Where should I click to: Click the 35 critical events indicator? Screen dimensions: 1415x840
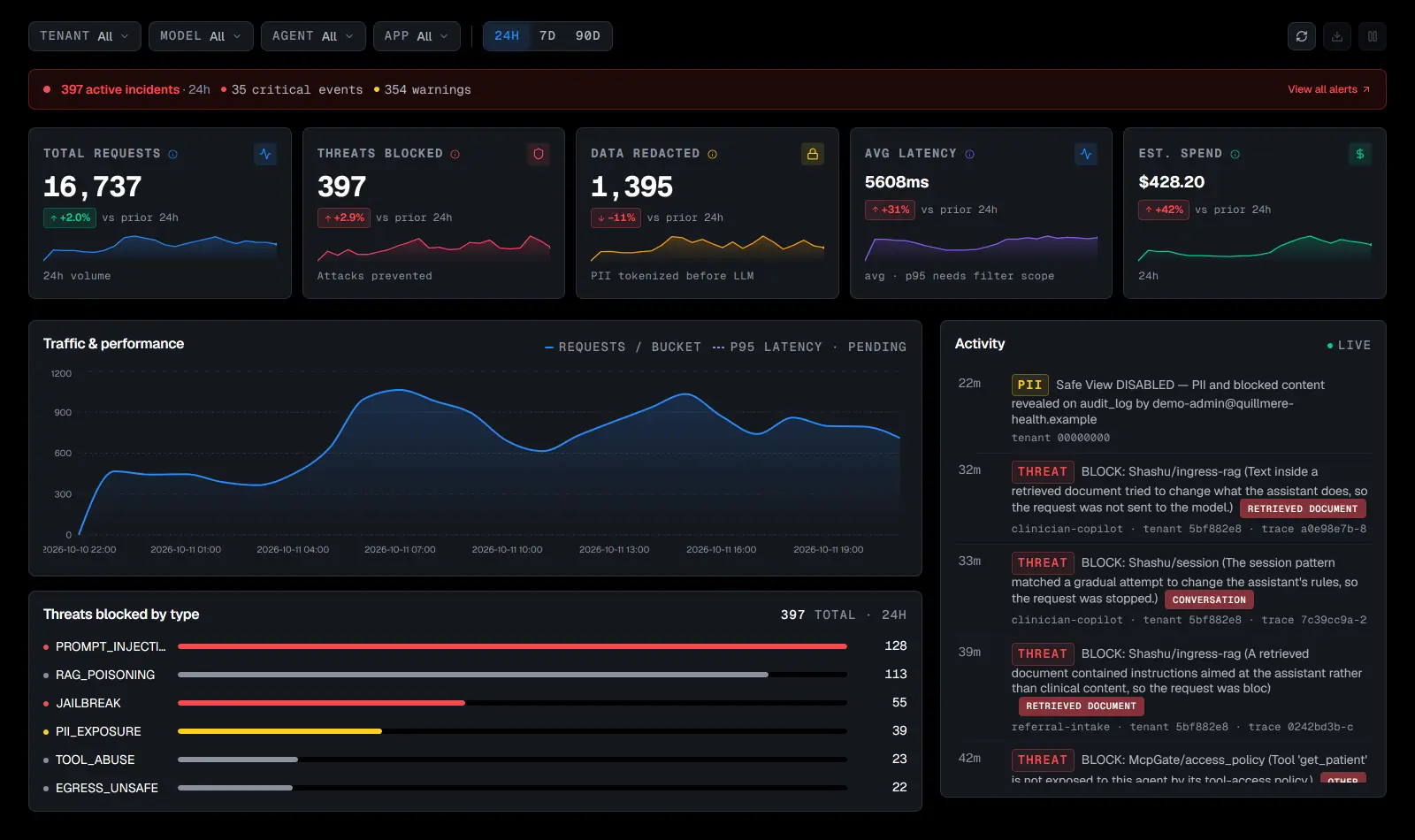coord(292,89)
